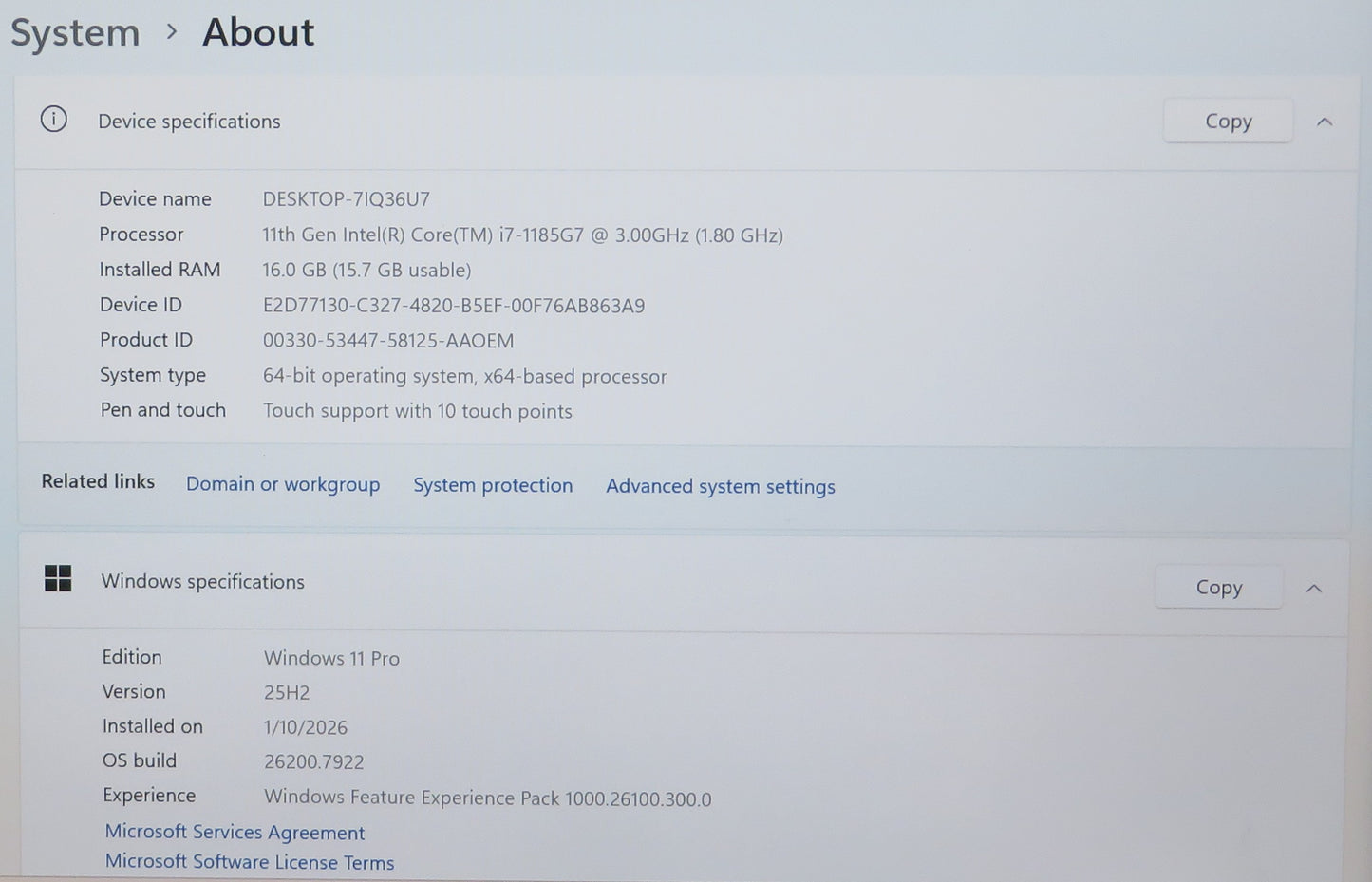Copy the Windows specifications
The width and height of the screenshot is (1372, 882).
[x=1218, y=588]
